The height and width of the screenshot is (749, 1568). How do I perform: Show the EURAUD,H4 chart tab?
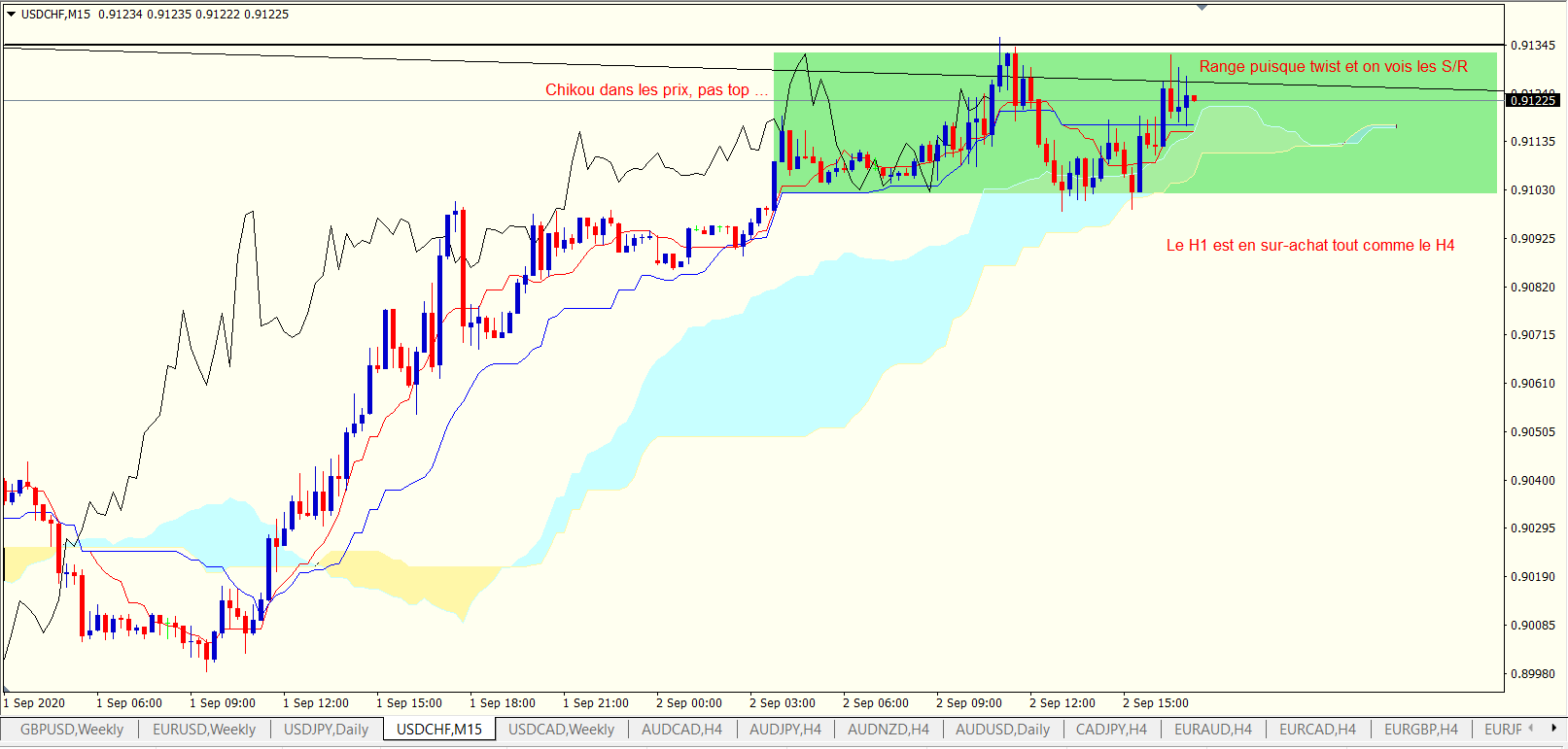click(x=1212, y=730)
